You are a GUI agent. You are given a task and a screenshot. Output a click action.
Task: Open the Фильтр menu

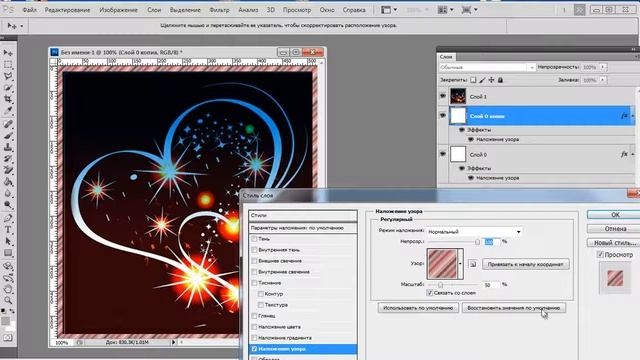click(x=219, y=10)
